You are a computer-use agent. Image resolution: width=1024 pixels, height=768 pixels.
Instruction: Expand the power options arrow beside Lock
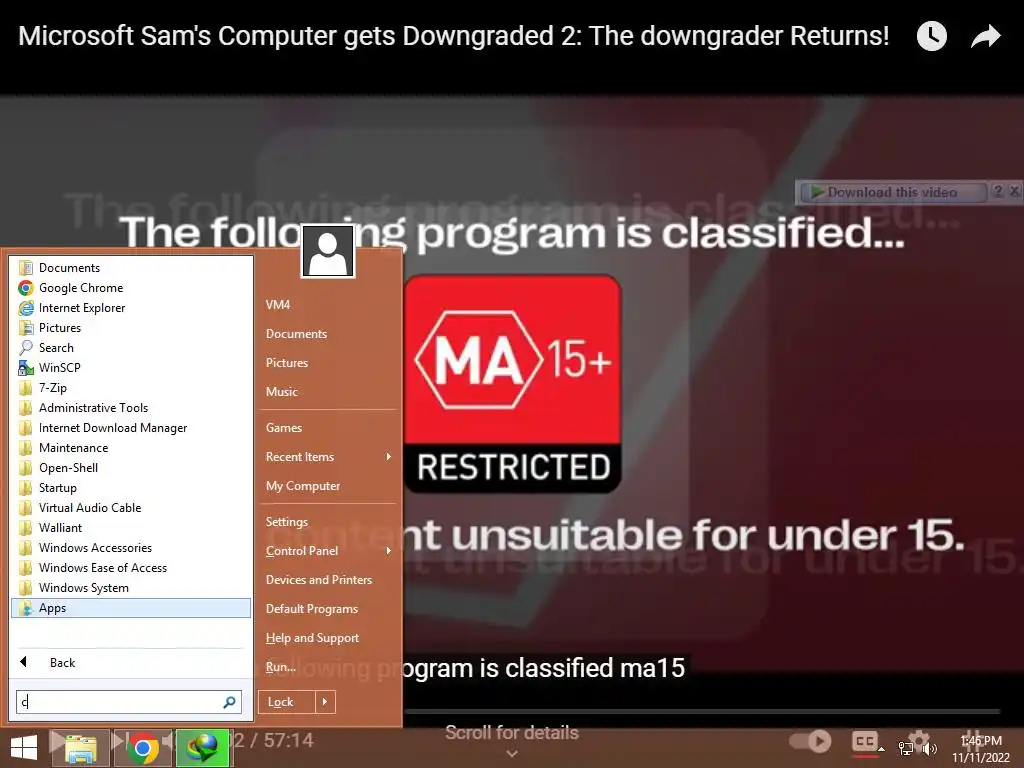(325, 702)
